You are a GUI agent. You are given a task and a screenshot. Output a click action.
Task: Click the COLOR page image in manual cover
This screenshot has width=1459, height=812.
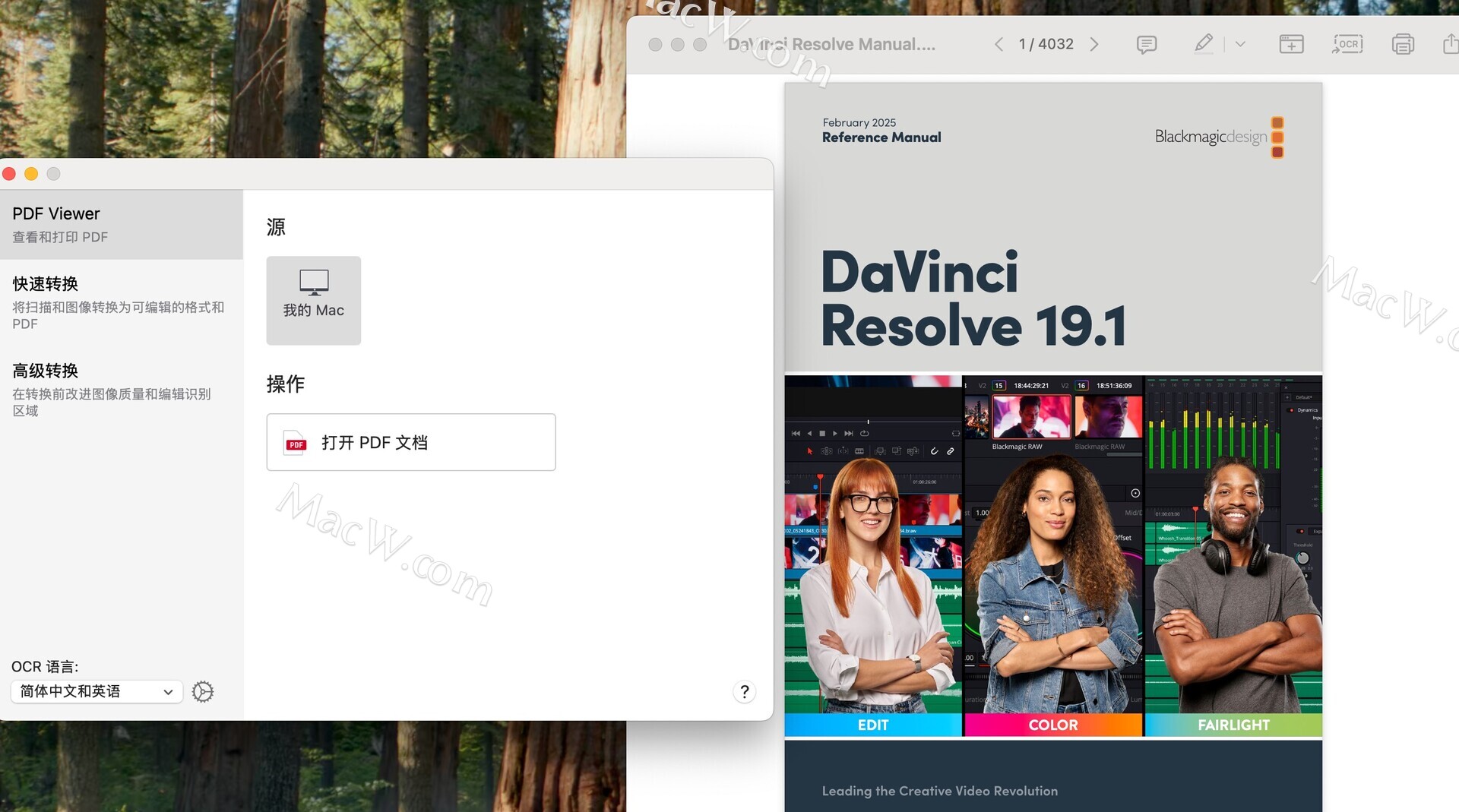tap(1053, 555)
